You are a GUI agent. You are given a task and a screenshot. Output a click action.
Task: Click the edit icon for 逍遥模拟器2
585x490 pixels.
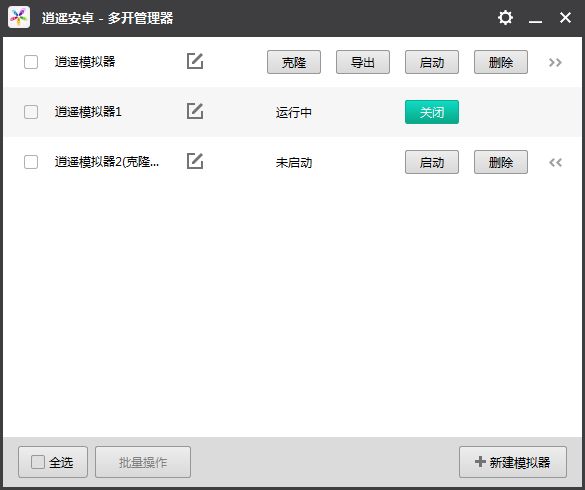195,161
